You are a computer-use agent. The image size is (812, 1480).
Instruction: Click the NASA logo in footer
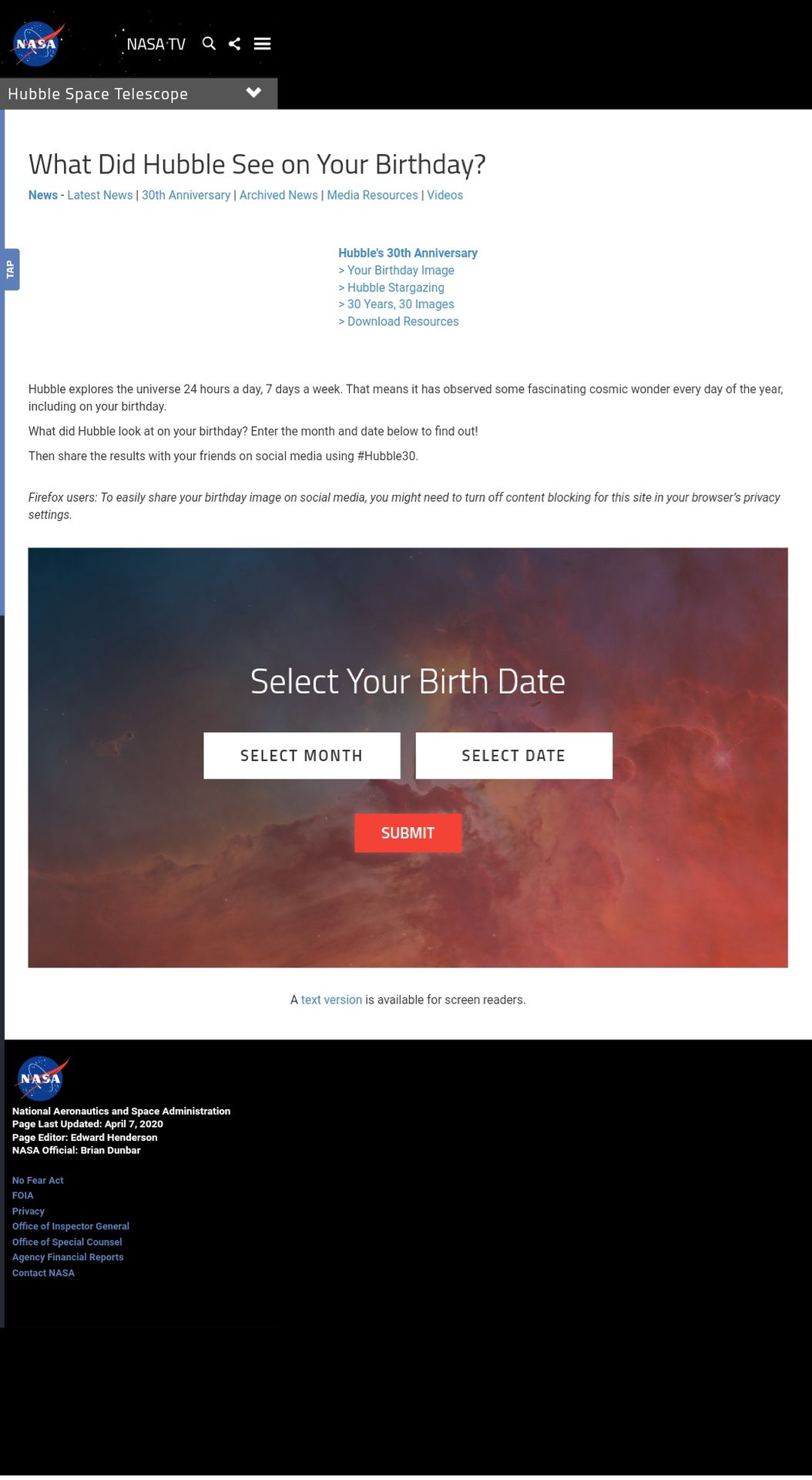(41, 1078)
